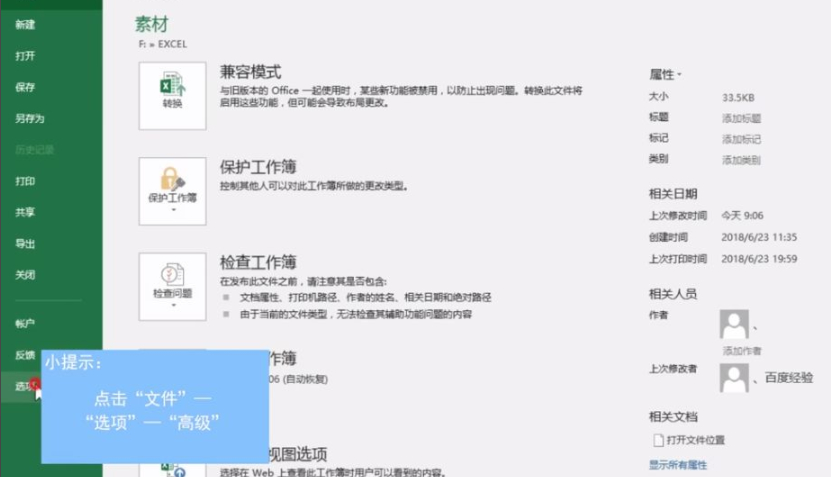Screen dimensions: 831x477
Task: Click the 33.5KB file size value
Action: (x=738, y=98)
